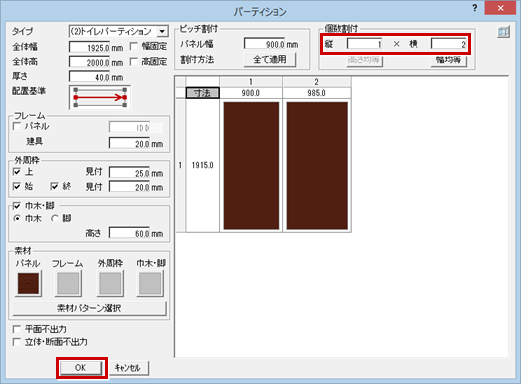Image resolution: width=521 pixels, height=384 pixels.
Task: Open the 外周枠 material swatch
Action: [110, 283]
